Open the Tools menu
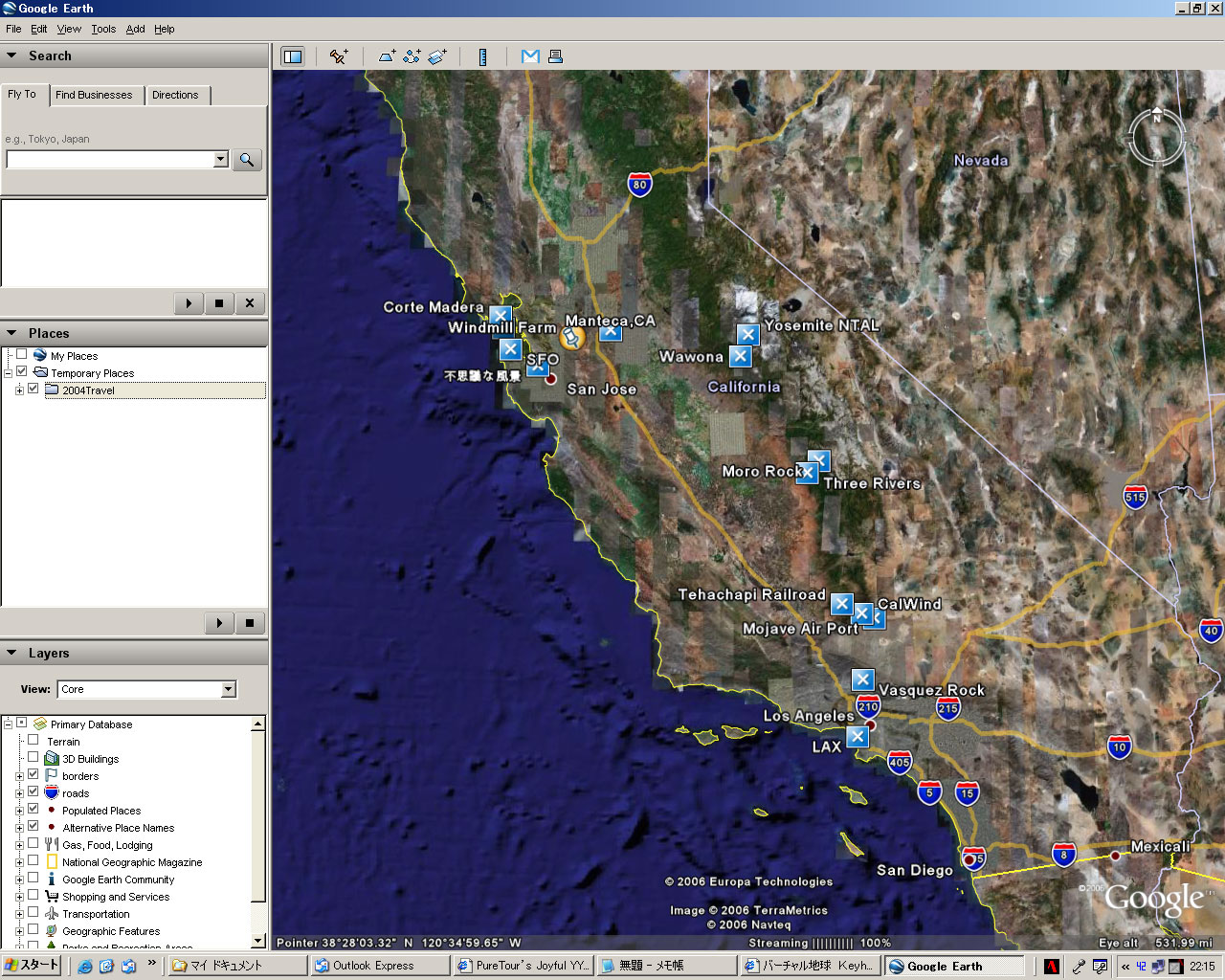Viewport: 1225px width, 980px height. click(x=103, y=29)
